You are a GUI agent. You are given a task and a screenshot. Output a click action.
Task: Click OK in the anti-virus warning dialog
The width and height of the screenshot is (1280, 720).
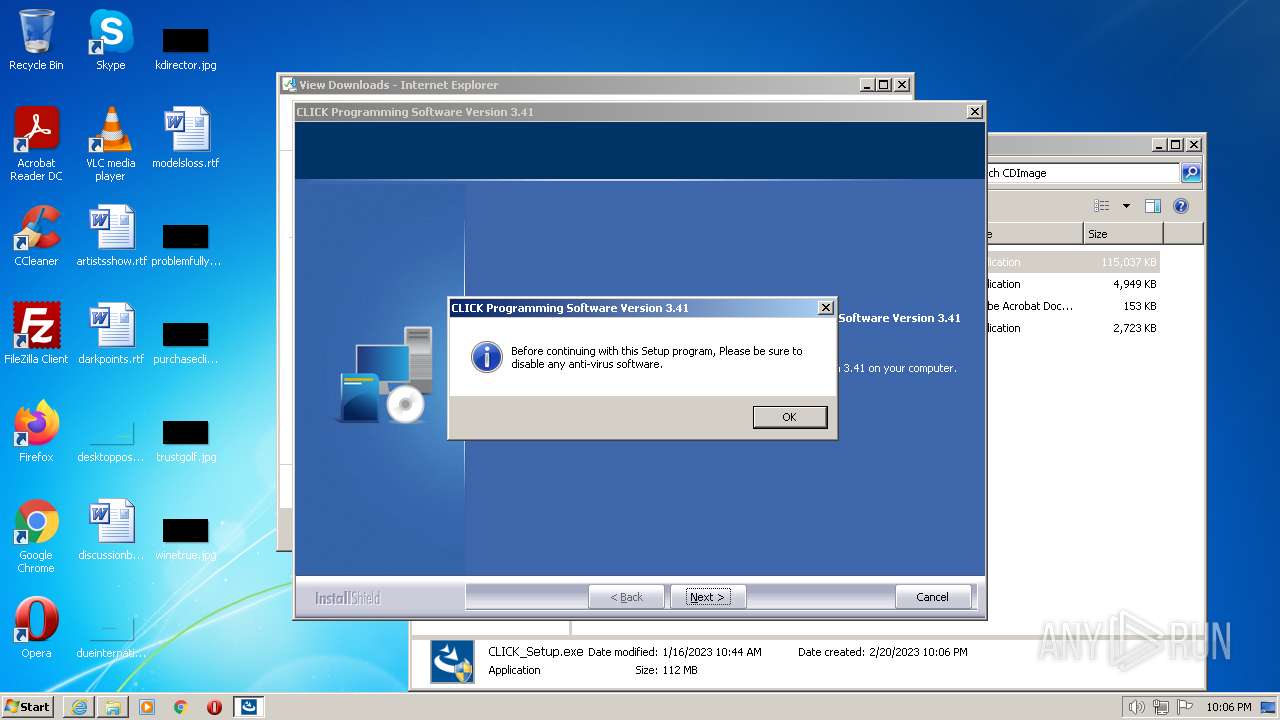(x=789, y=417)
